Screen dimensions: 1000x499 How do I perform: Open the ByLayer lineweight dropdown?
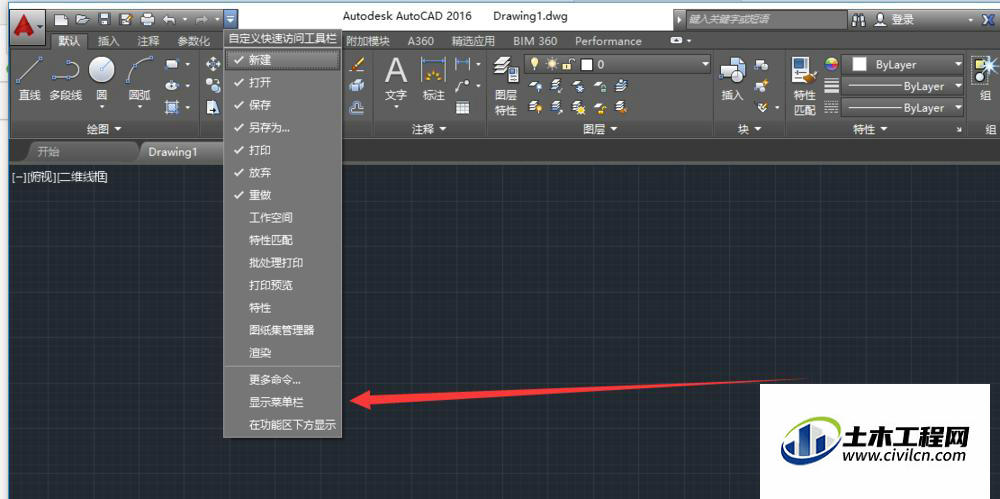point(902,86)
